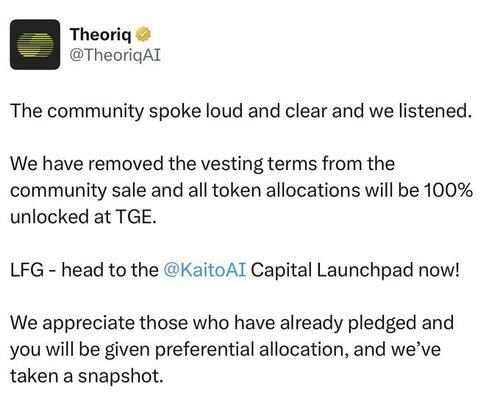Click the text "taken a snapshot."
This screenshot has width=500, height=407.
point(87,376)
